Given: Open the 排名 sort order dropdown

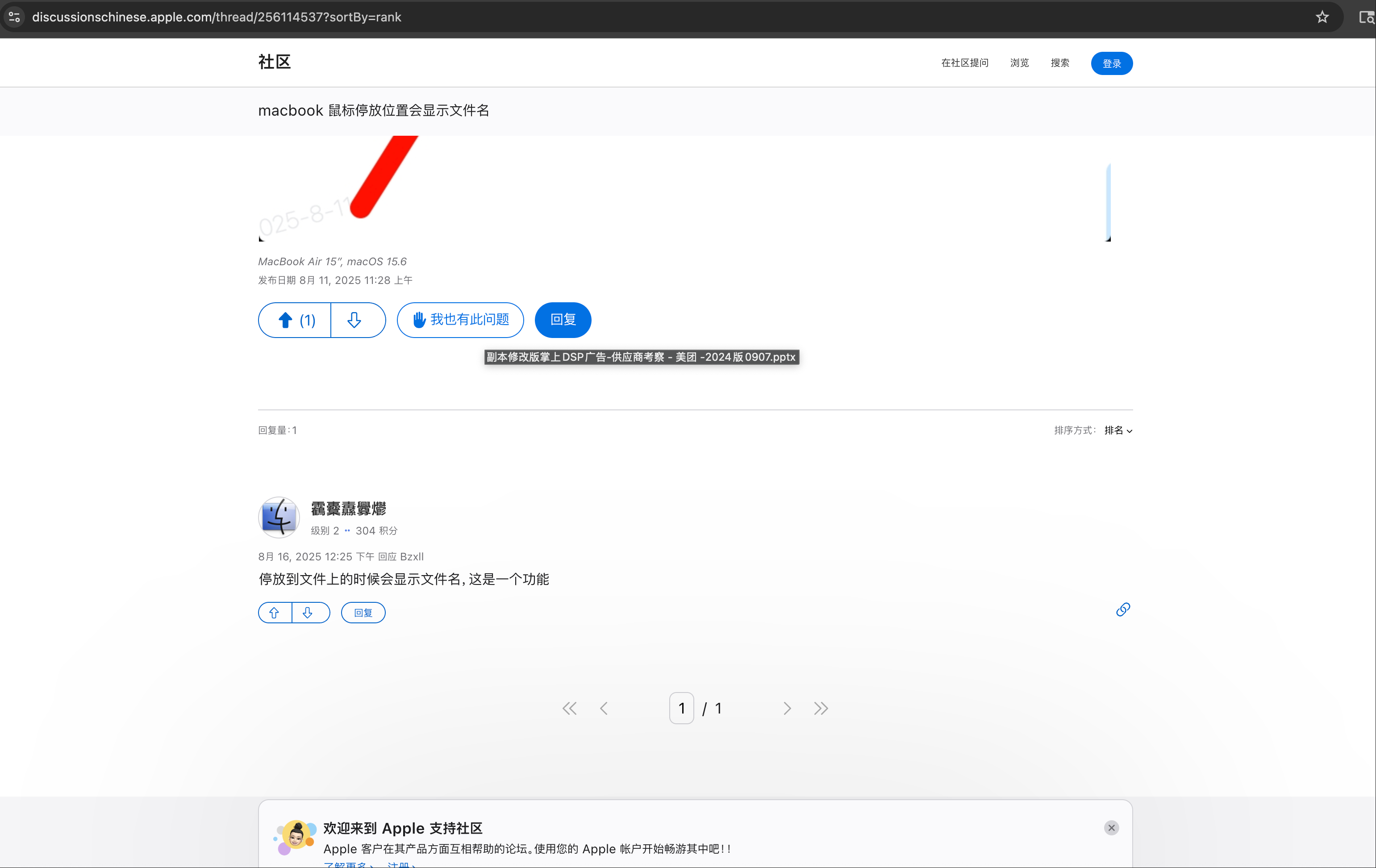Looking at the screenshot, I should pyautogui.click(x=1117, y=430).
